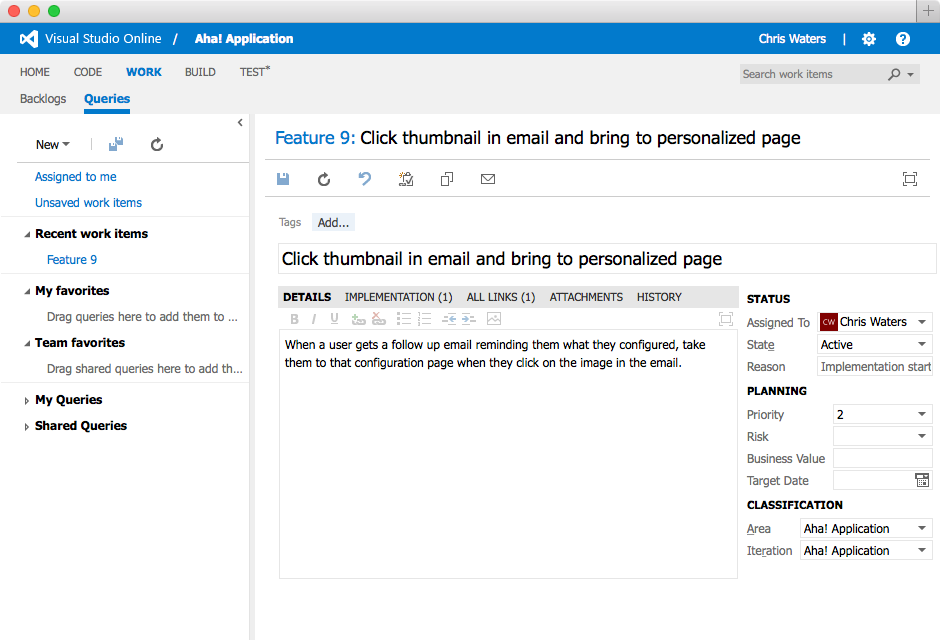Click the Business Value field
The image size is (940, 640).
pyautogui.click(x=882, y=458)
